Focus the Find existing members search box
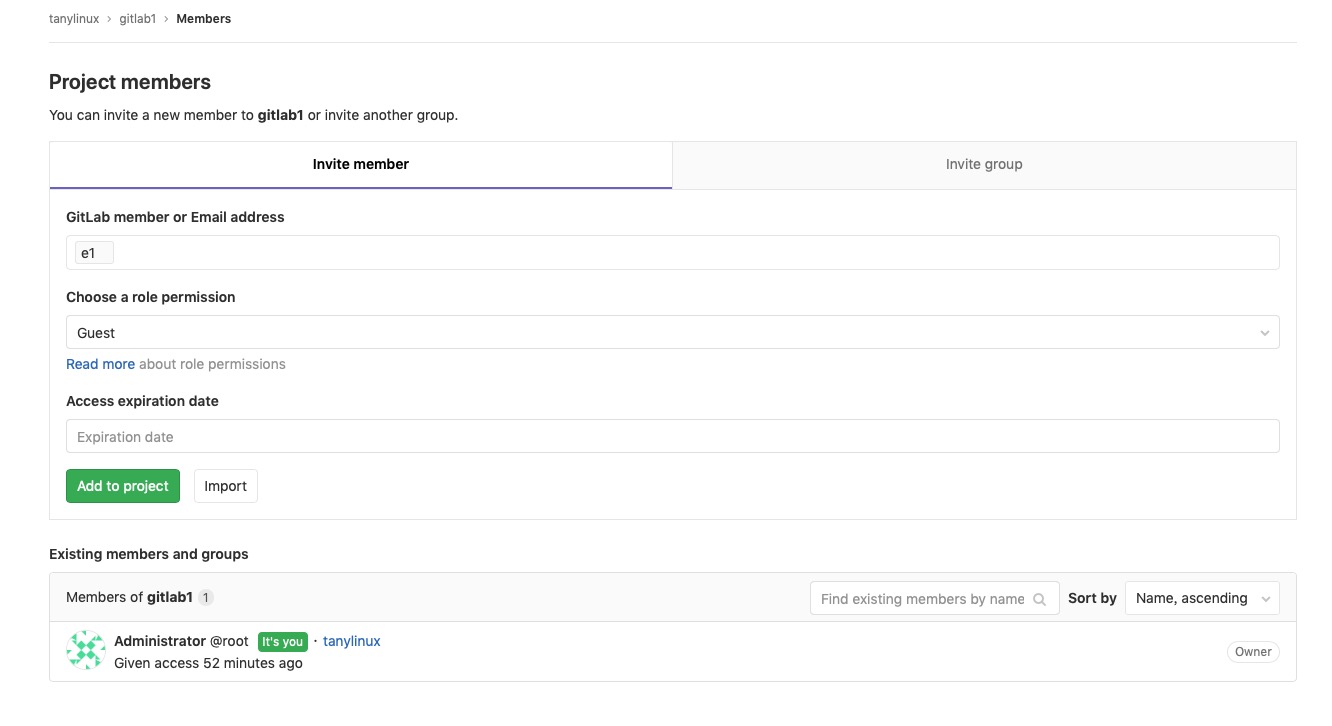Image resolution: width=1332 pixels, height=726 pixels. (934, 599)
